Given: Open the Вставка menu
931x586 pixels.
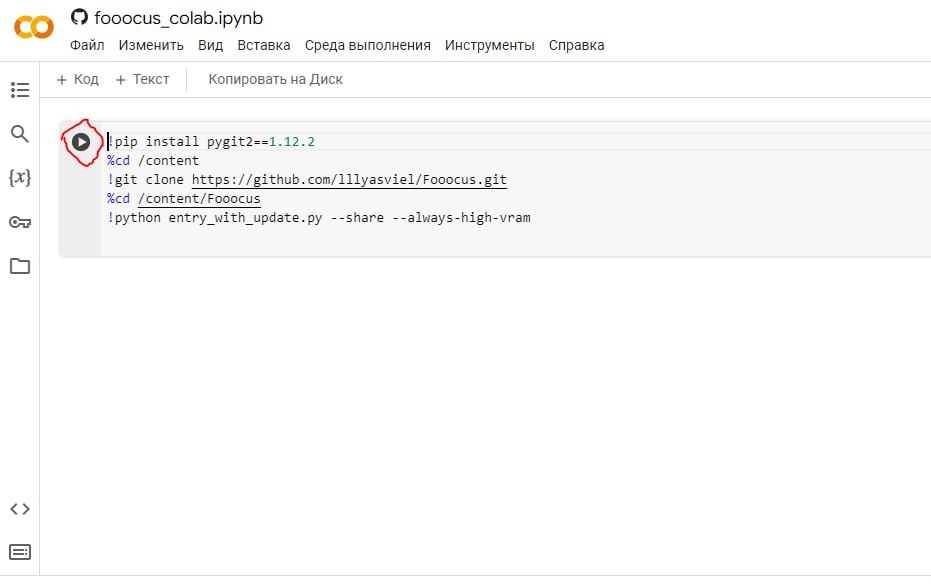Looking at the screenshot, I should 264,45.
